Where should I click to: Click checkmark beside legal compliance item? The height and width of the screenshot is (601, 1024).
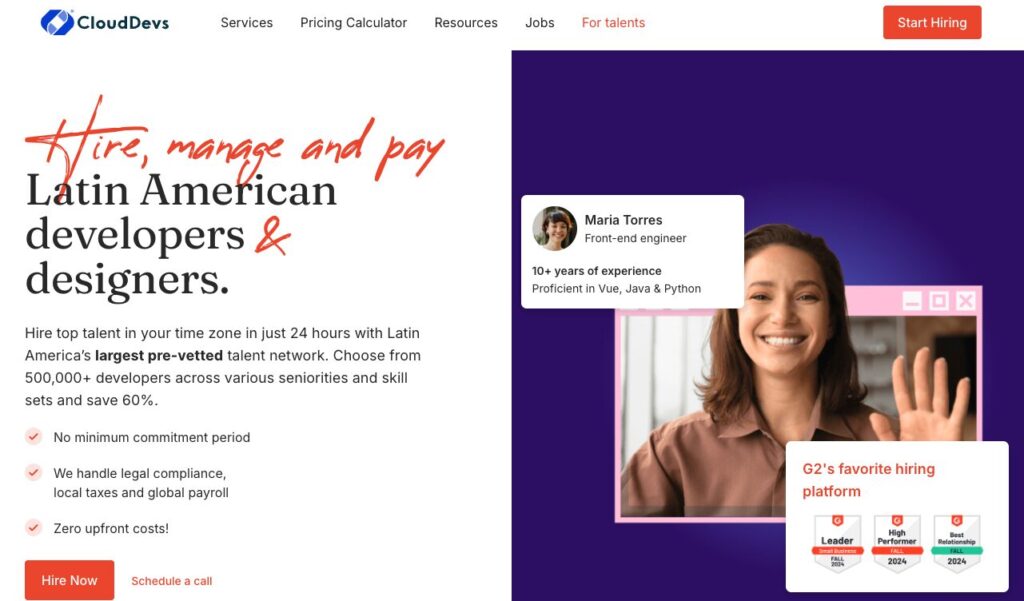(33, 472)
